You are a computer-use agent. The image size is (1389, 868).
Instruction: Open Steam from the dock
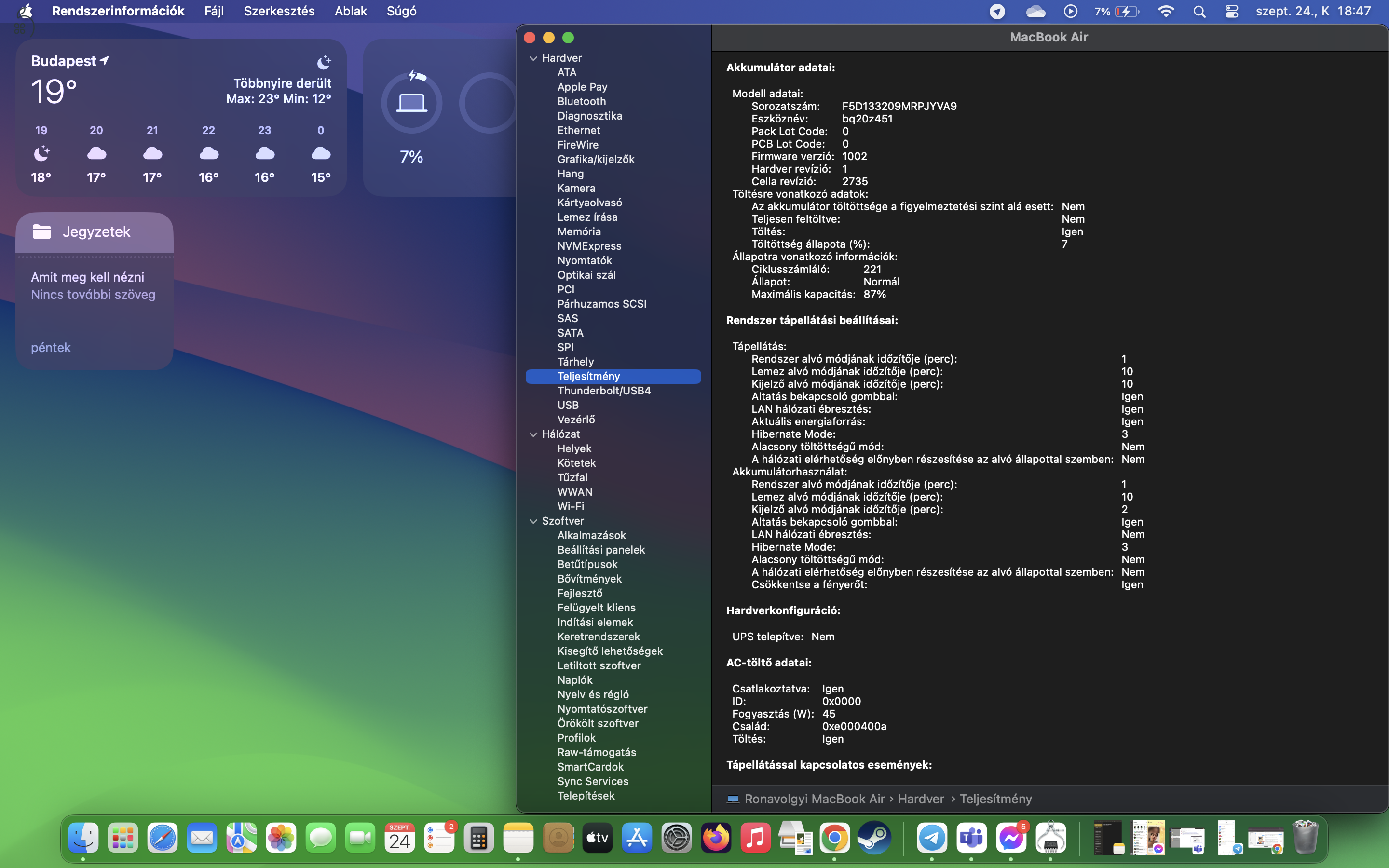point(874,838)
